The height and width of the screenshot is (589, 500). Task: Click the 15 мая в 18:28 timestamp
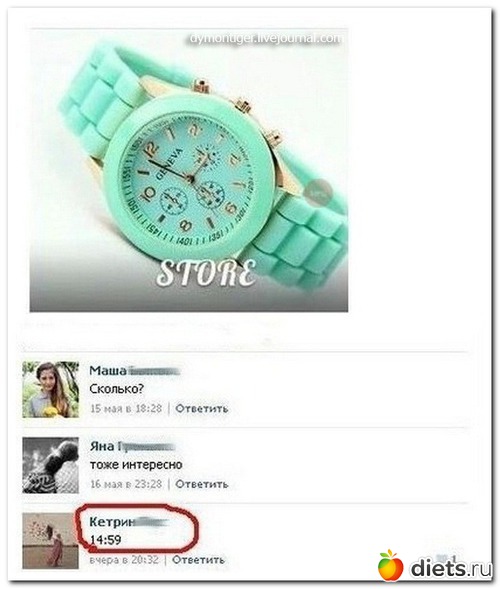pyautogui.click(x=126, y=408)
